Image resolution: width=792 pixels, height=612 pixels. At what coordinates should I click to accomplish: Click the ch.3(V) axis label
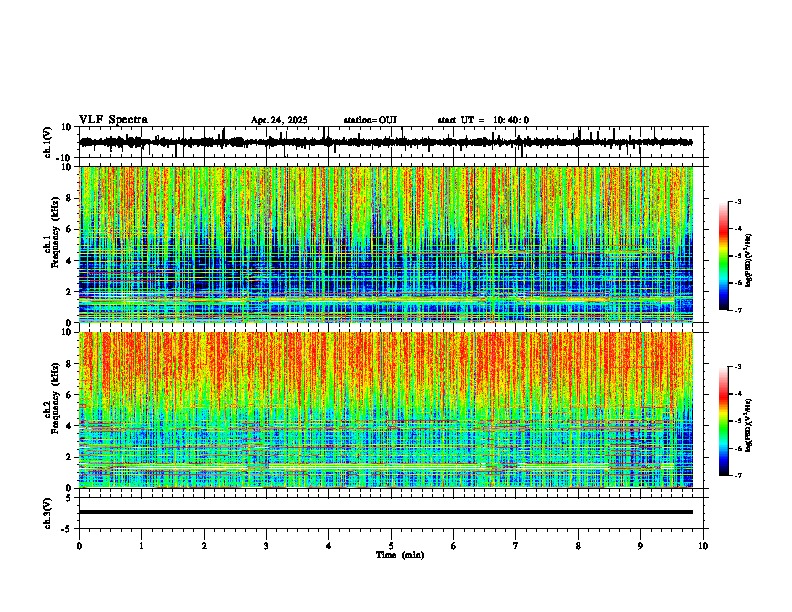[x=48, y=513]
